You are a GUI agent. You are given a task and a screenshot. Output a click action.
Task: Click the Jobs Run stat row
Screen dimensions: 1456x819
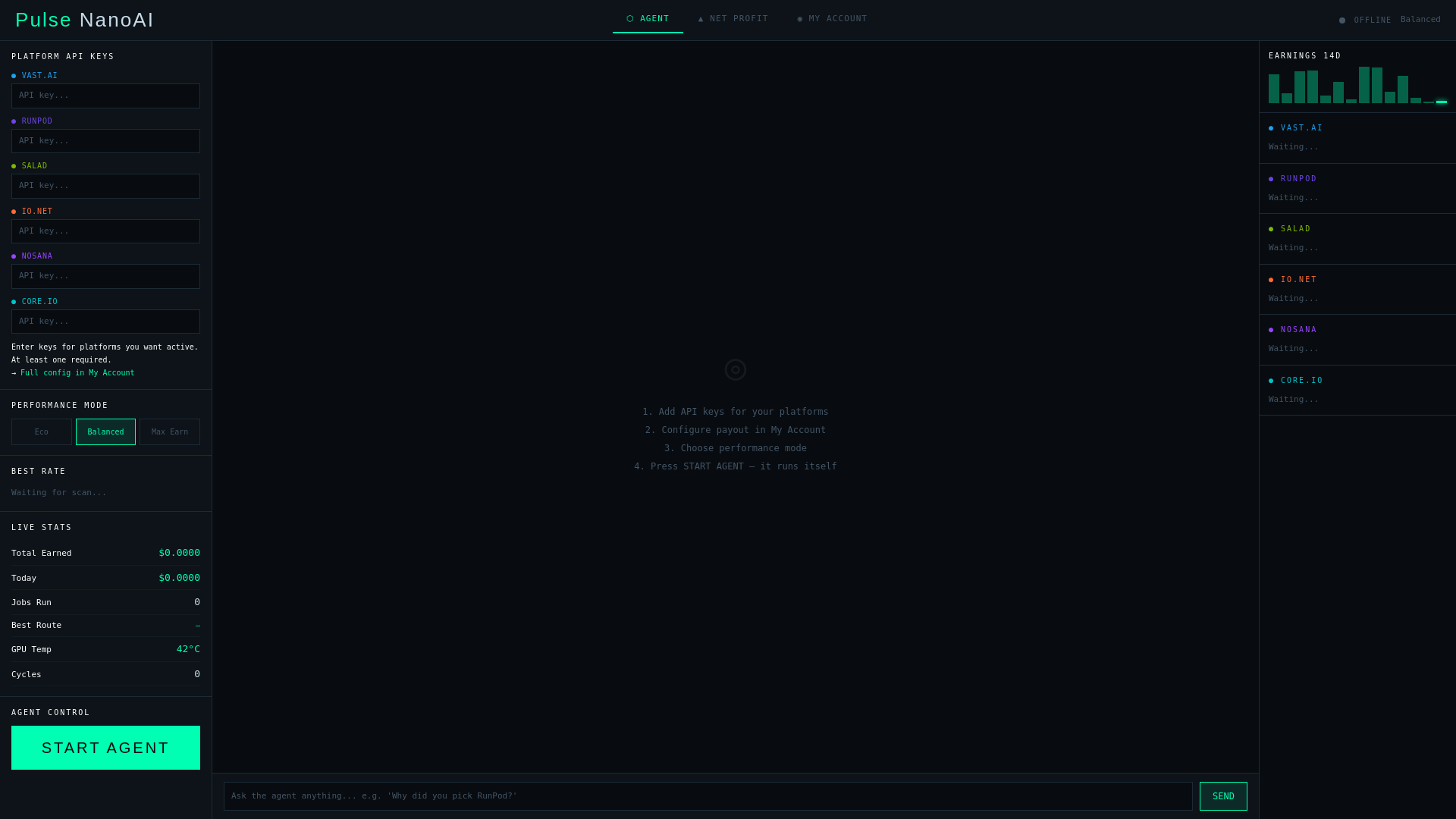105,603
